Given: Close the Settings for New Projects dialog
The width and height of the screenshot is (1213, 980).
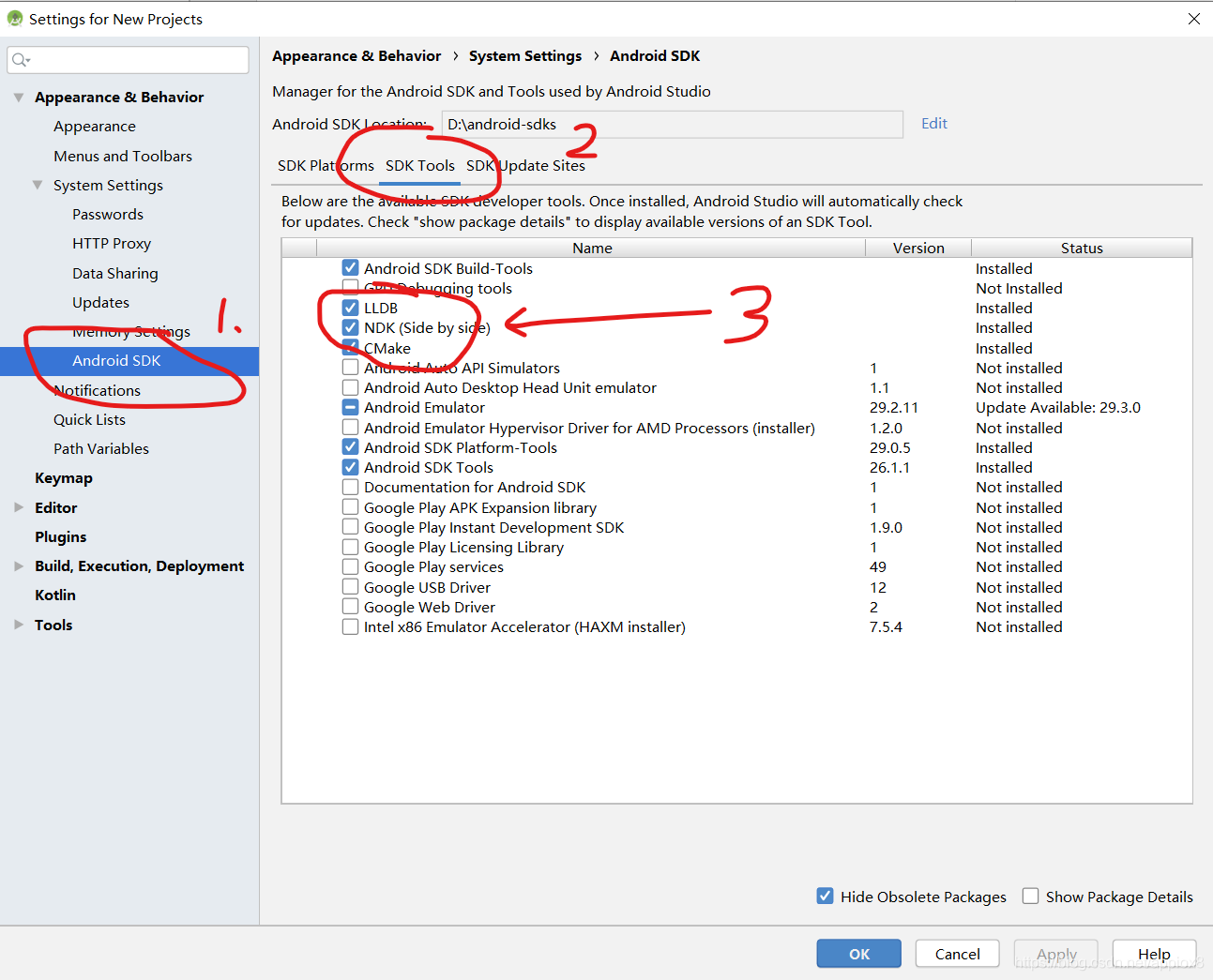Looking at the screenshot, I should click(x=1194, y=19).
